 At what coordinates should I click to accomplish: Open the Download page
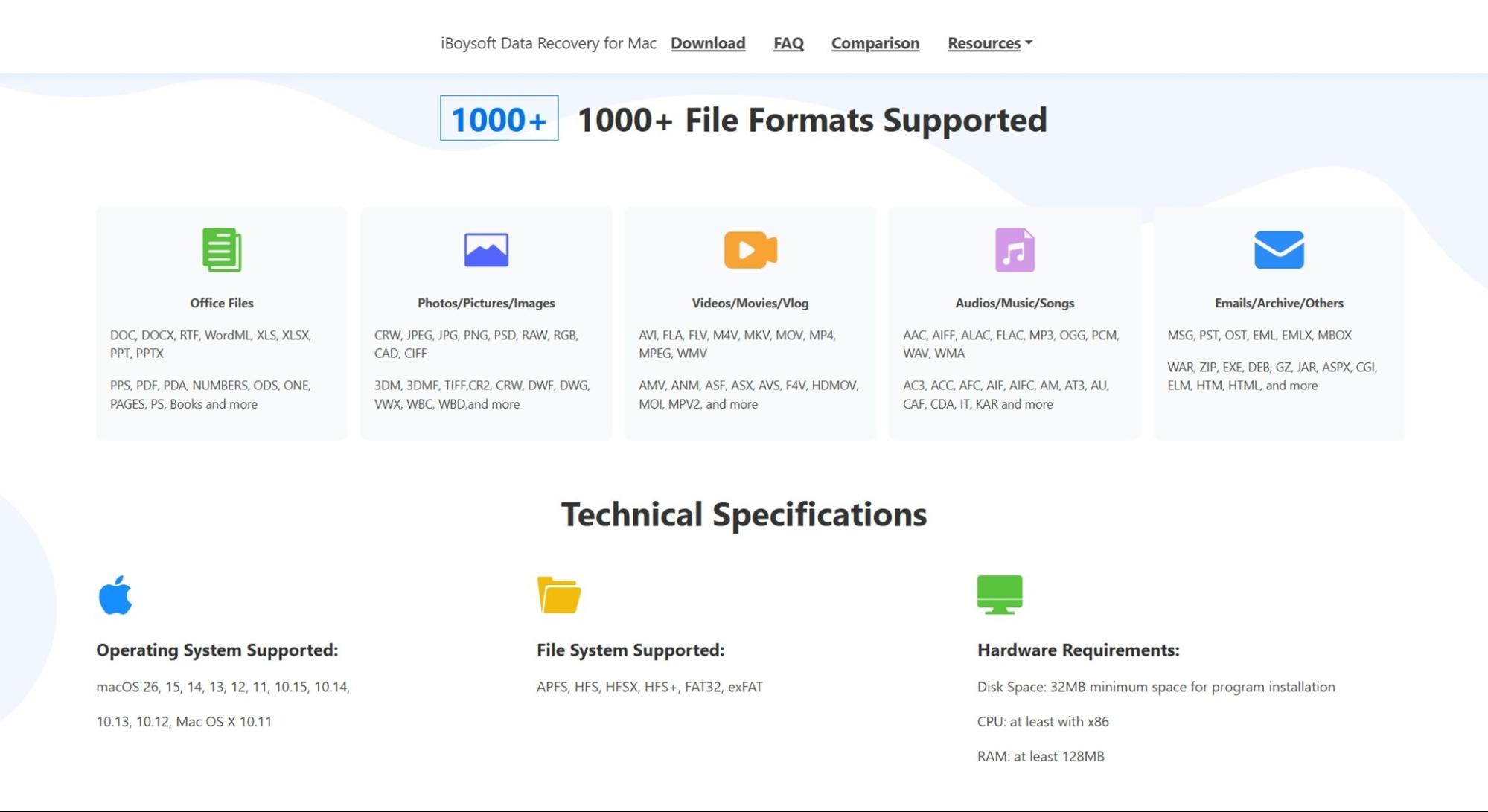point(708,43)
